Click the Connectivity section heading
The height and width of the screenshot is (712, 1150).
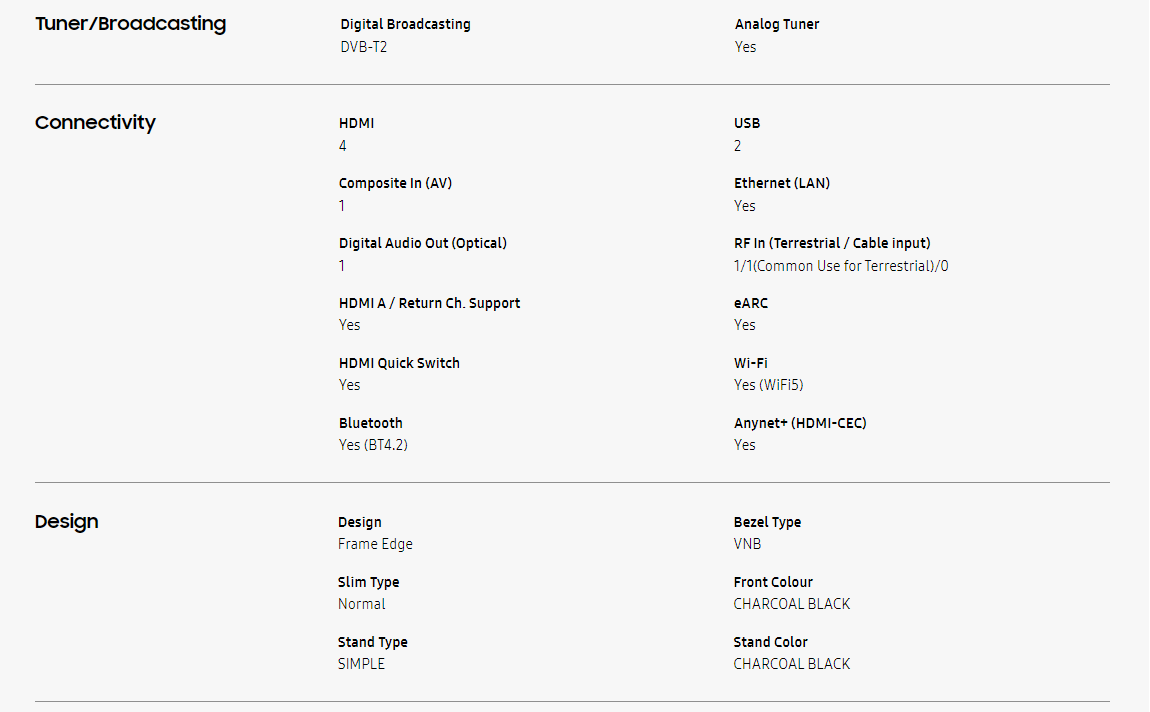95,123
